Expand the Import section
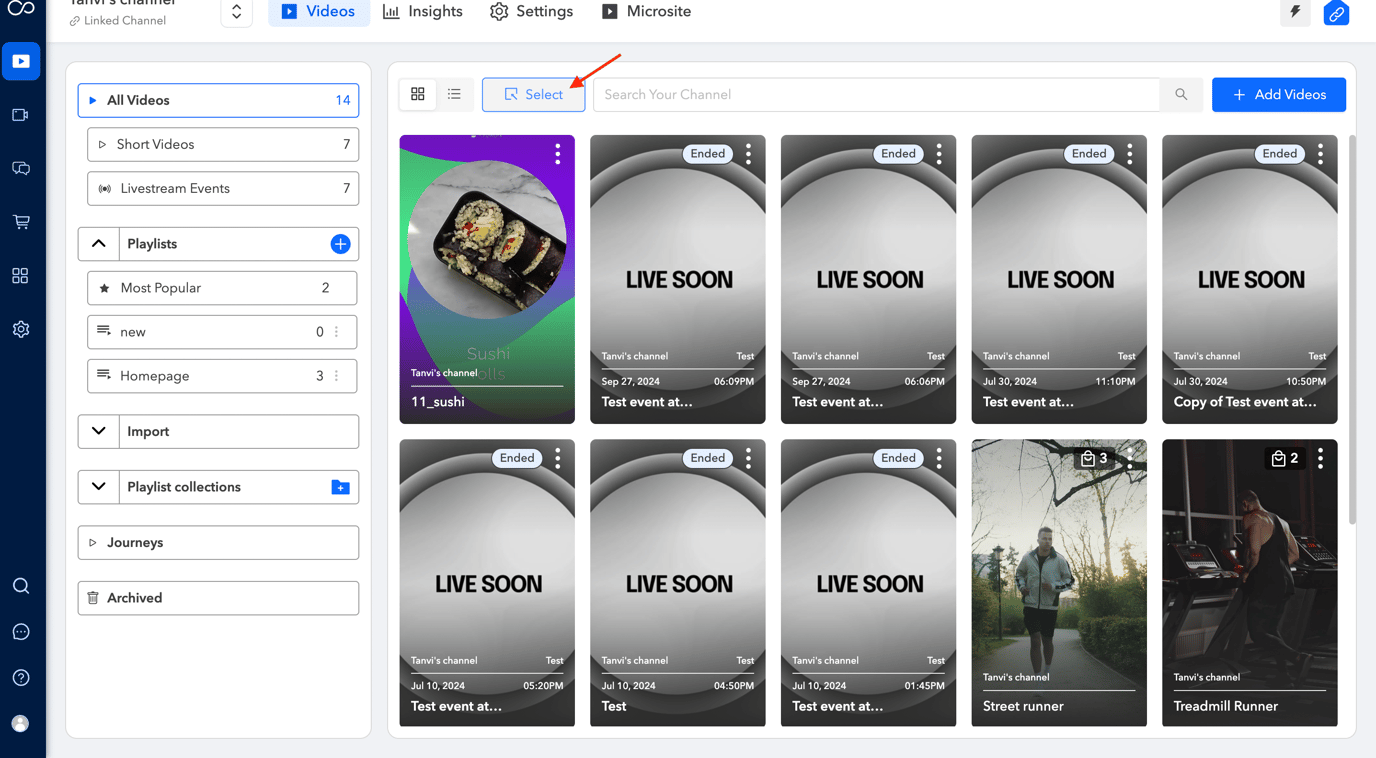This screenshot has height=758, width=1376. [99, 431]
